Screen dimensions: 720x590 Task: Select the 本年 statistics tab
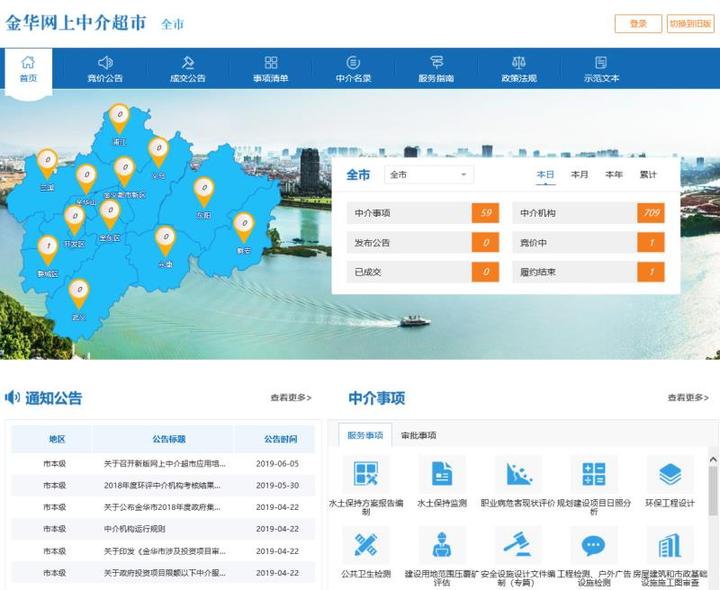pyautogui.click(x=614, y=175)
